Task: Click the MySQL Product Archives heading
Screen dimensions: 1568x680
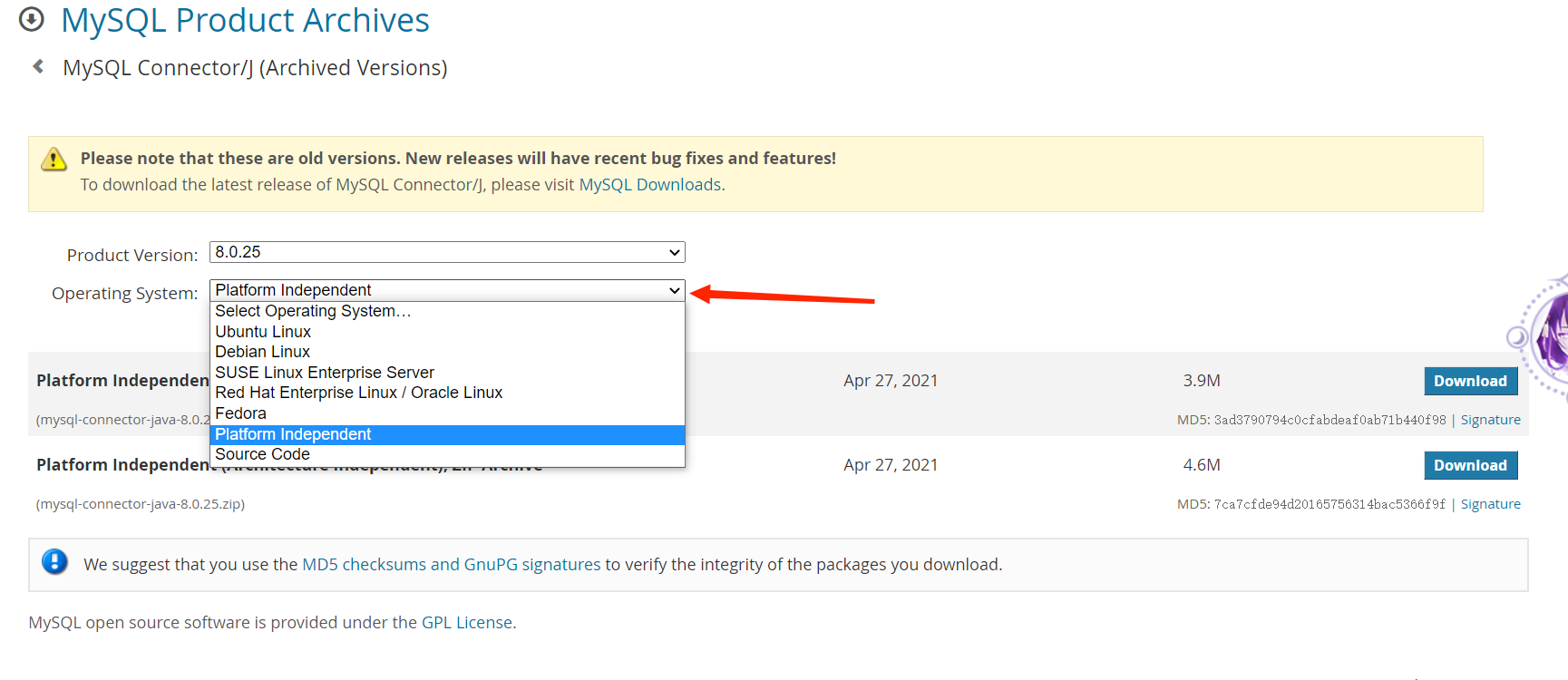Action: (x=245, y=20)
